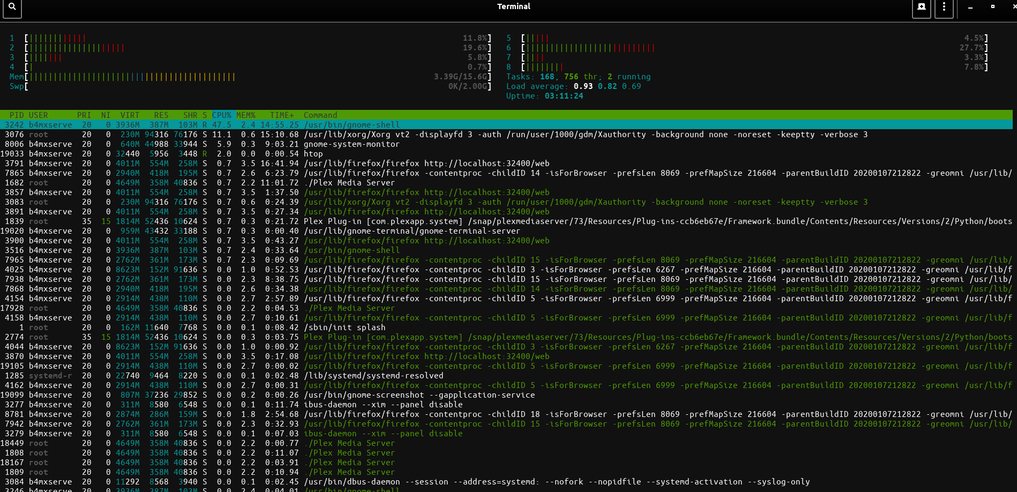The image size is (1017, 492).
Task: Select the gnome-screenshot process row
Action: click(x=508, y=395)
